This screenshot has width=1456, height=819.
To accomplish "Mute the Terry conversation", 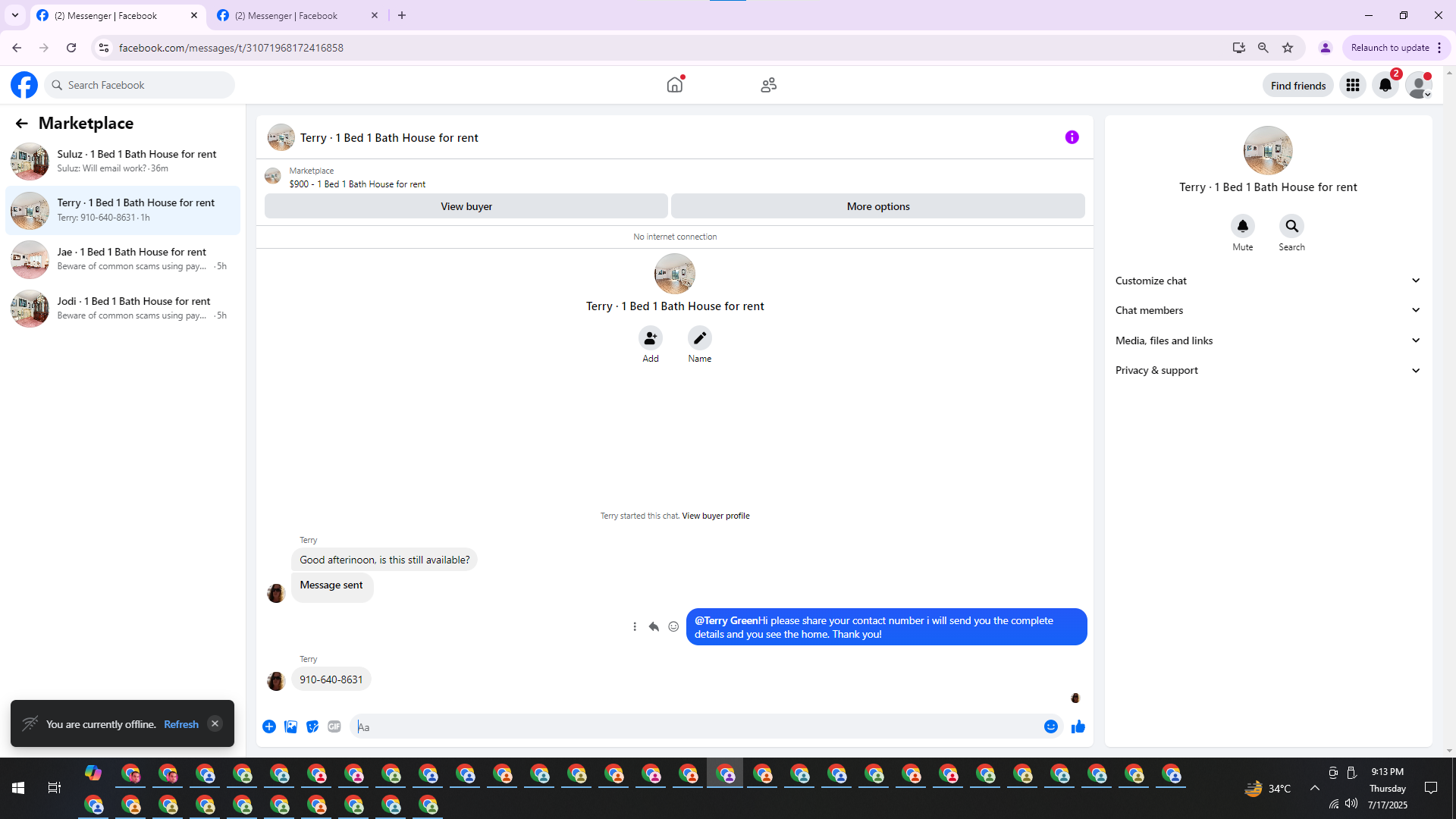I will (1243, 226).
